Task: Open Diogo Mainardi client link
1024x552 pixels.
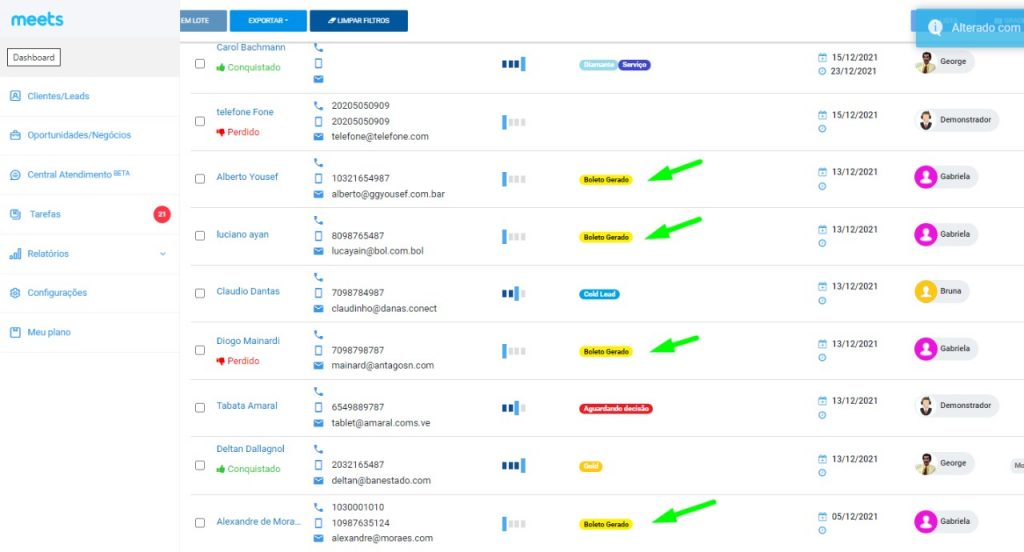Action: click(248, 341)
